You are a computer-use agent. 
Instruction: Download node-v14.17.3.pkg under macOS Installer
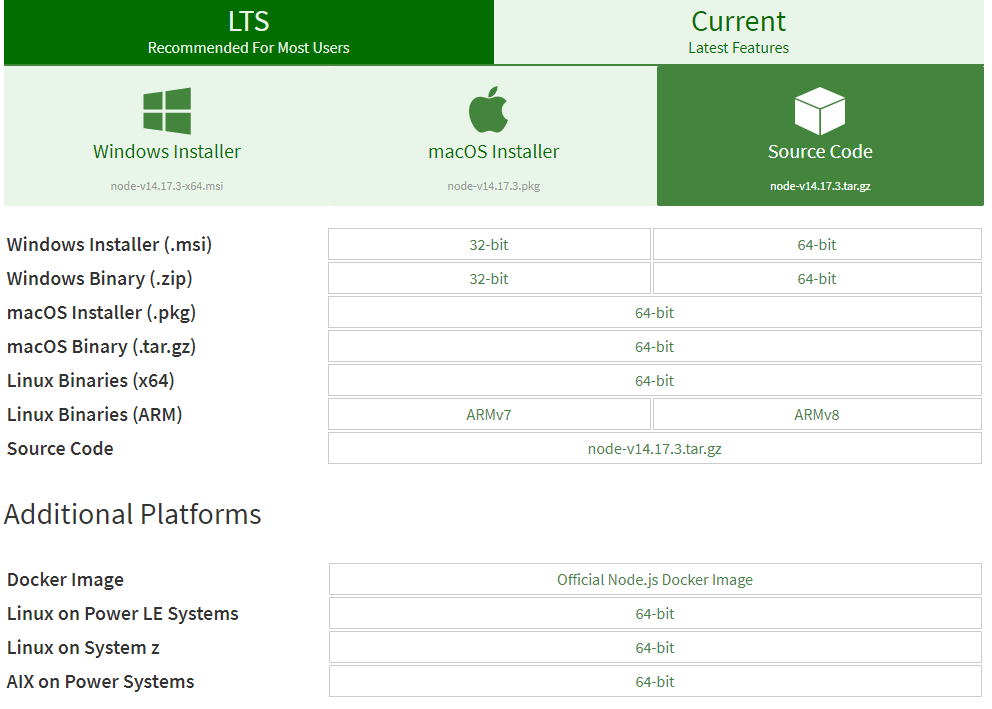coord(493,186)
